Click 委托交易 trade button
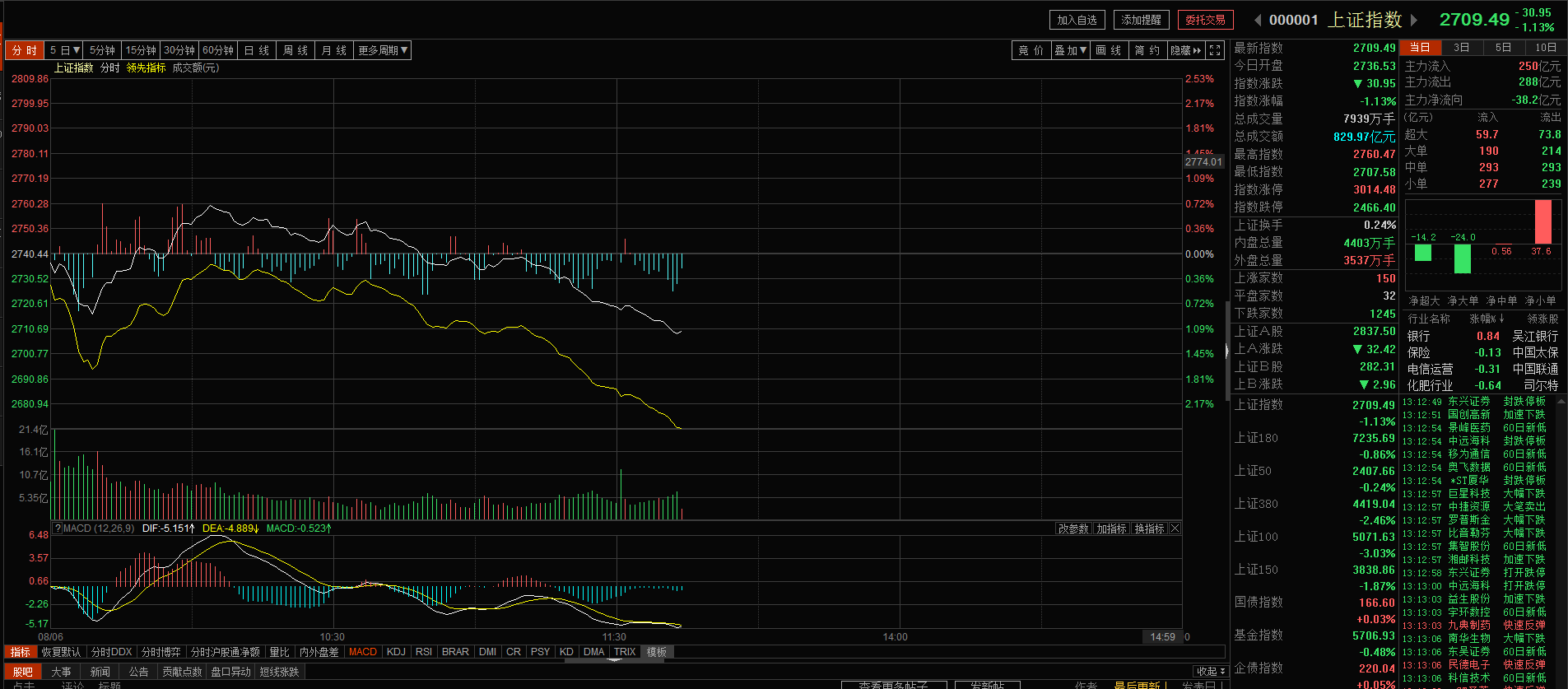This screenshot has height=689, width=1568. [1205, 20]
